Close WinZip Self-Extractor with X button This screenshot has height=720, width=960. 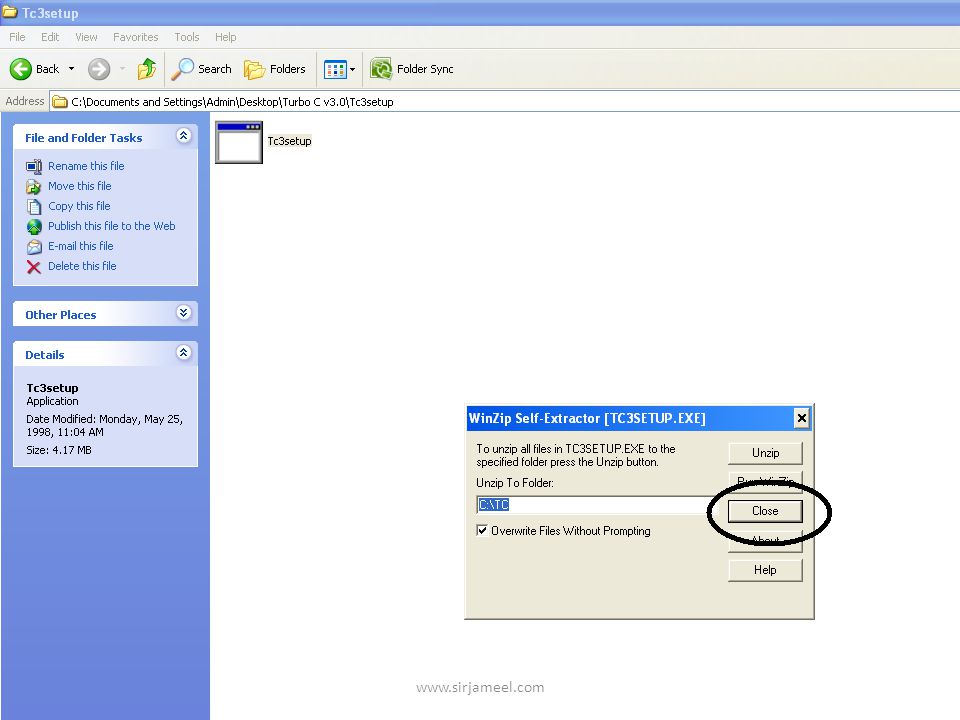(x=801, y=418)
